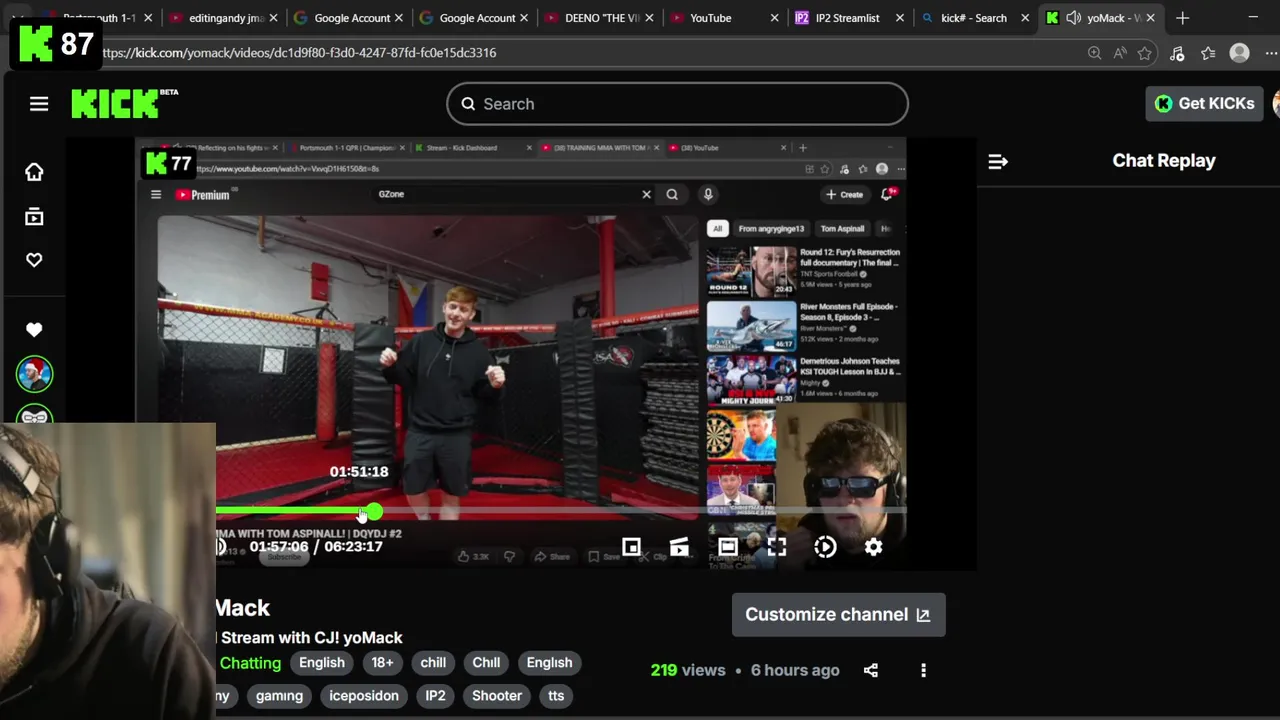Select the gaming tag
The width and height of the screenshot is (1280, 720).
click(279, 696)
